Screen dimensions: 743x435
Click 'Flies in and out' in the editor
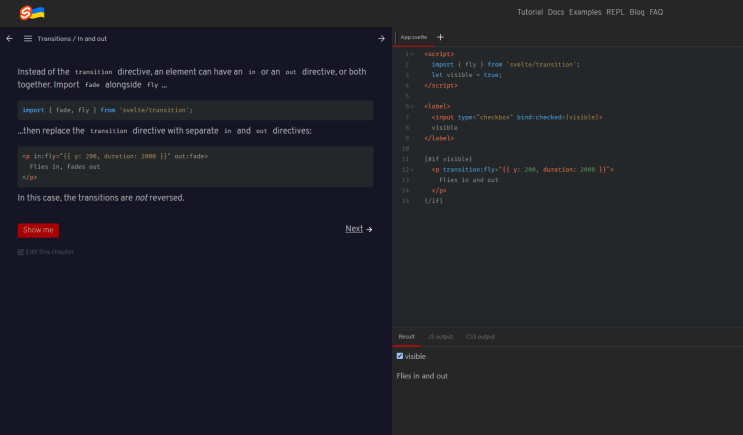click(x=468, y=180)
